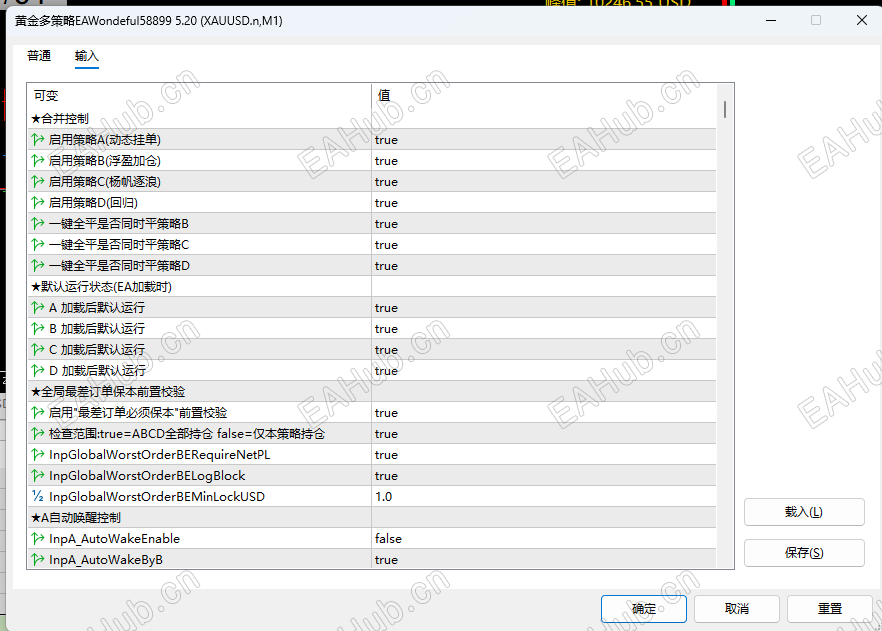882x631 pixels.
Task: Select the 输入 tab
Action: 87,56
